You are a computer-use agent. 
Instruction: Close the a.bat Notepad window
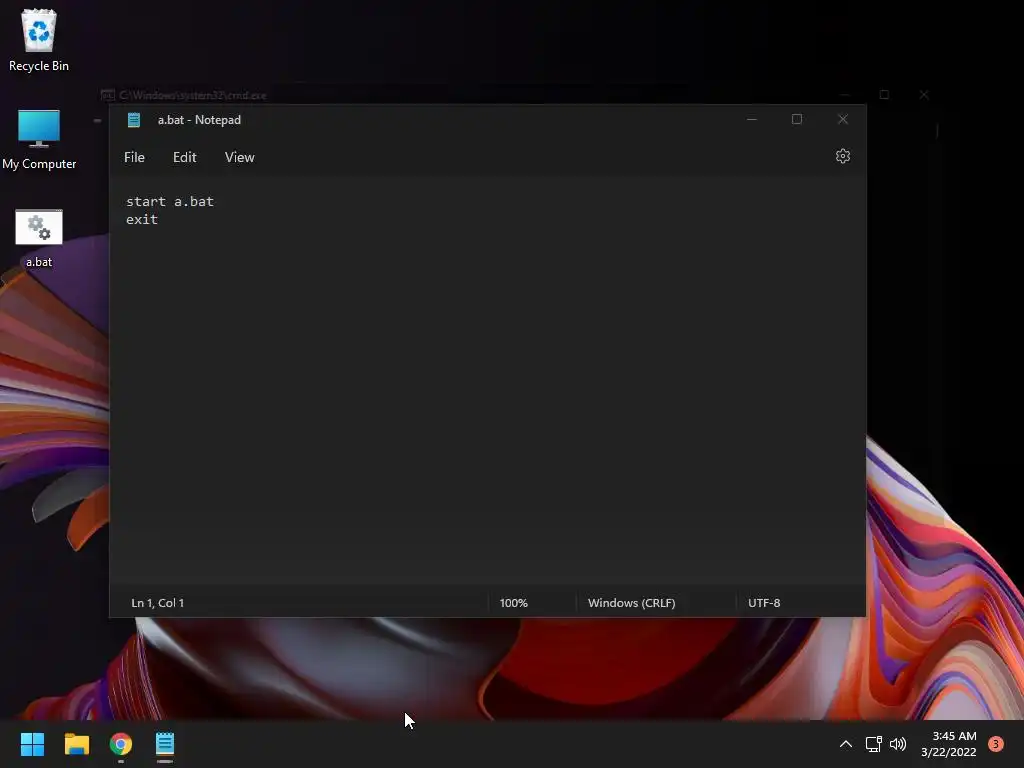(842, 119)
